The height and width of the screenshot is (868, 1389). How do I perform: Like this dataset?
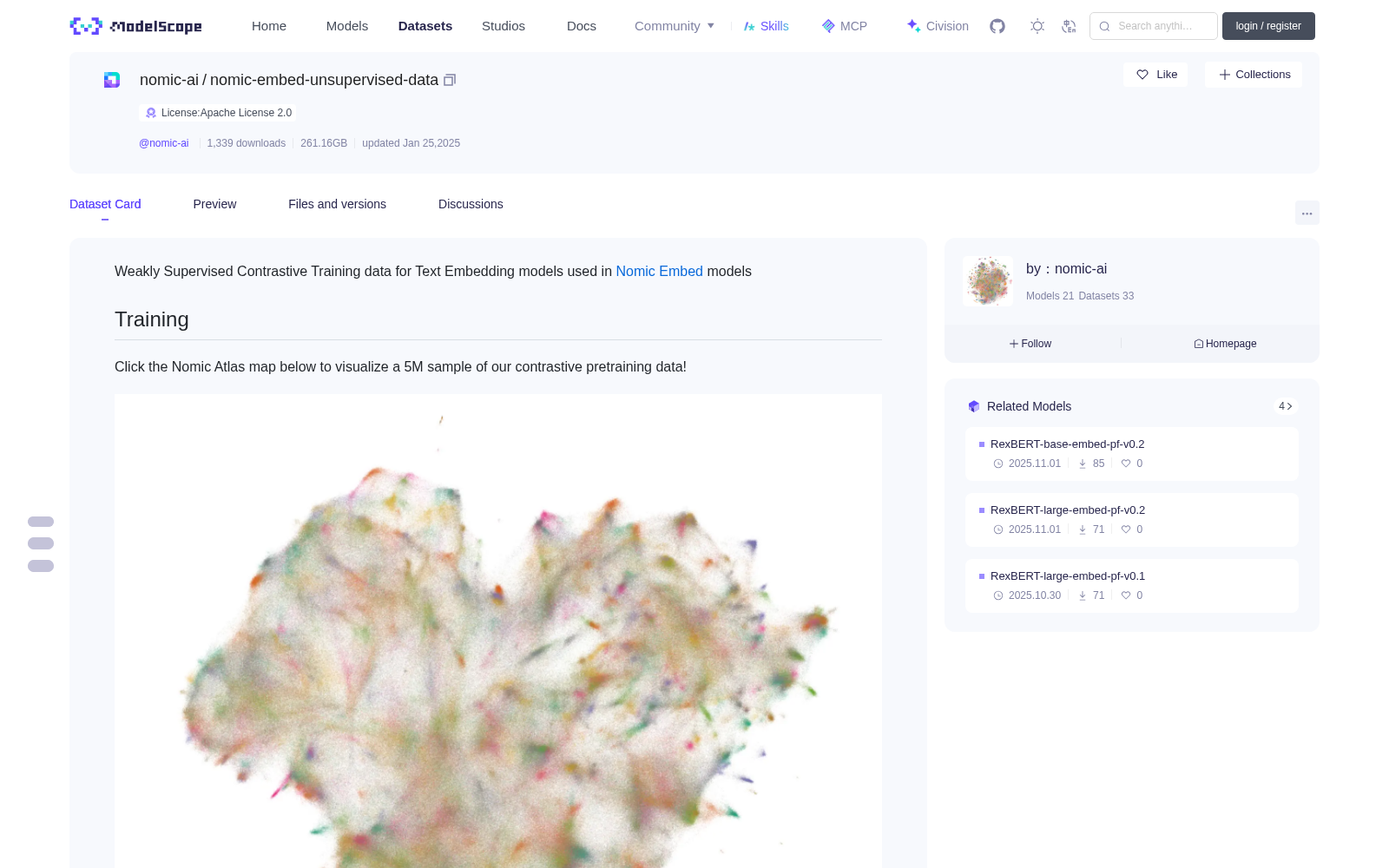[1155, 75]
